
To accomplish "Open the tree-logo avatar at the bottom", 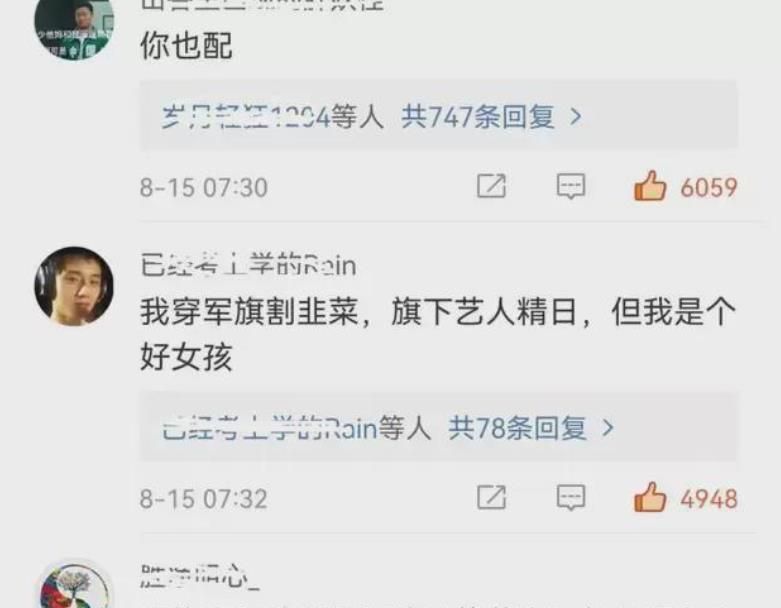I will coord(74,585).
